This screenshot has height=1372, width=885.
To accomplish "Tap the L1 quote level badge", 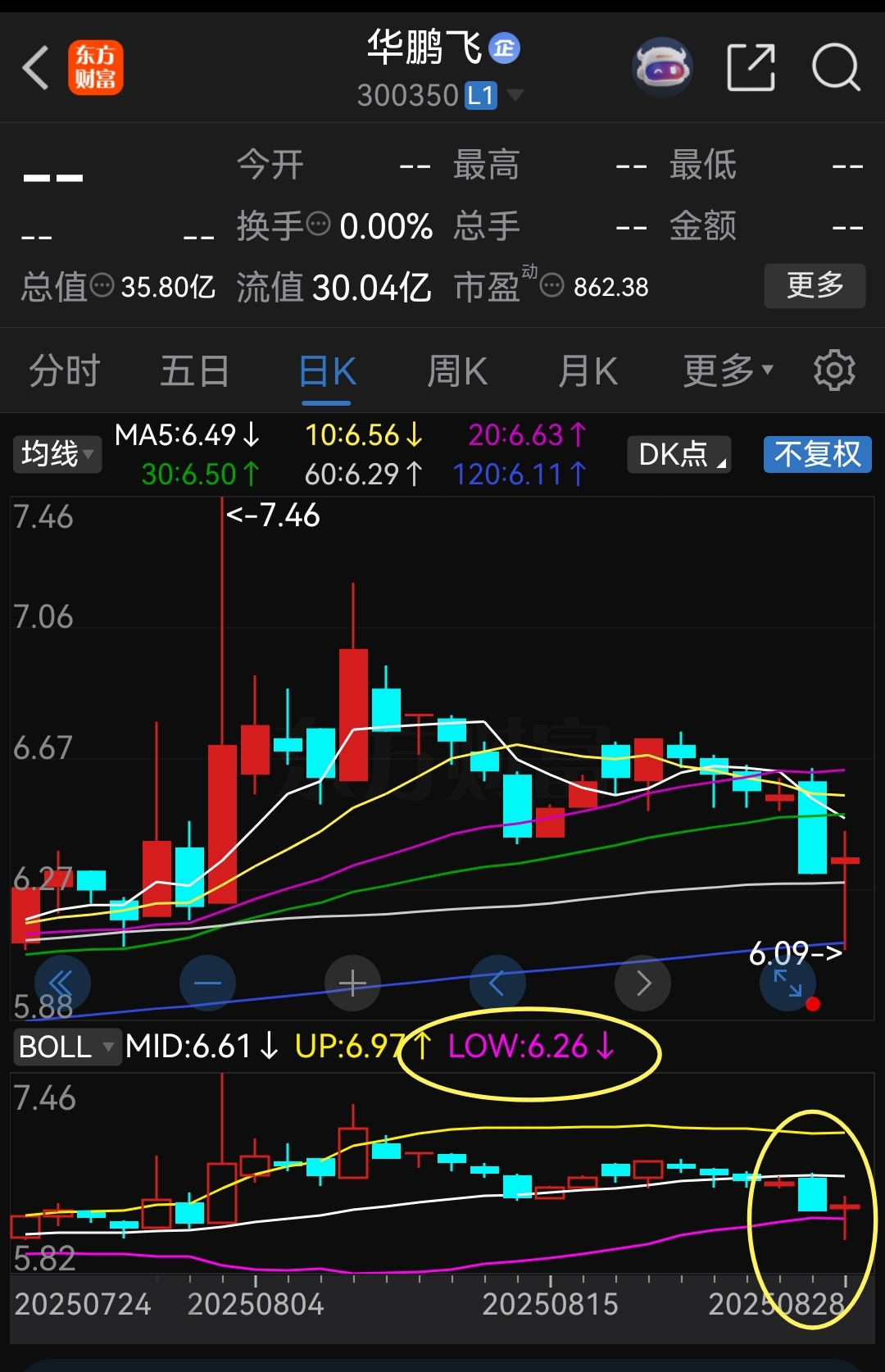I will [x=481, y=96].
